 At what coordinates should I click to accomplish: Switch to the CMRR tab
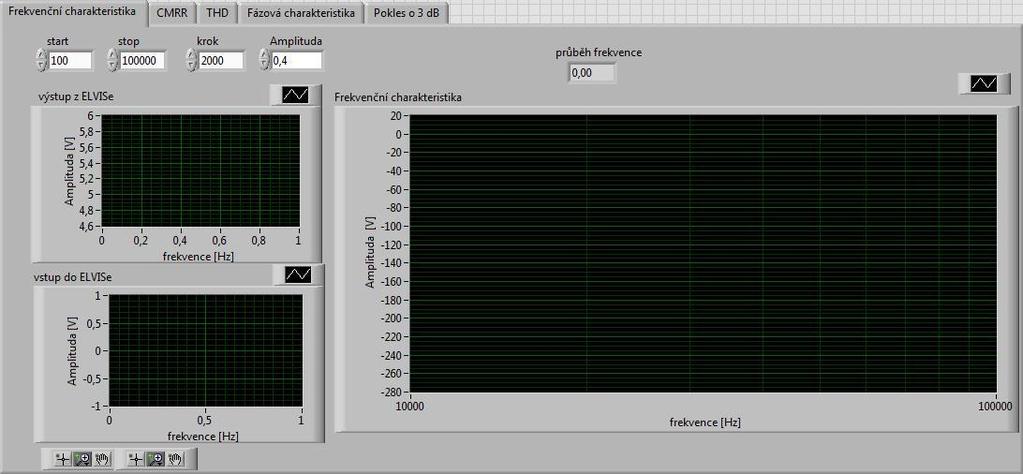click(x=172, y=13)
